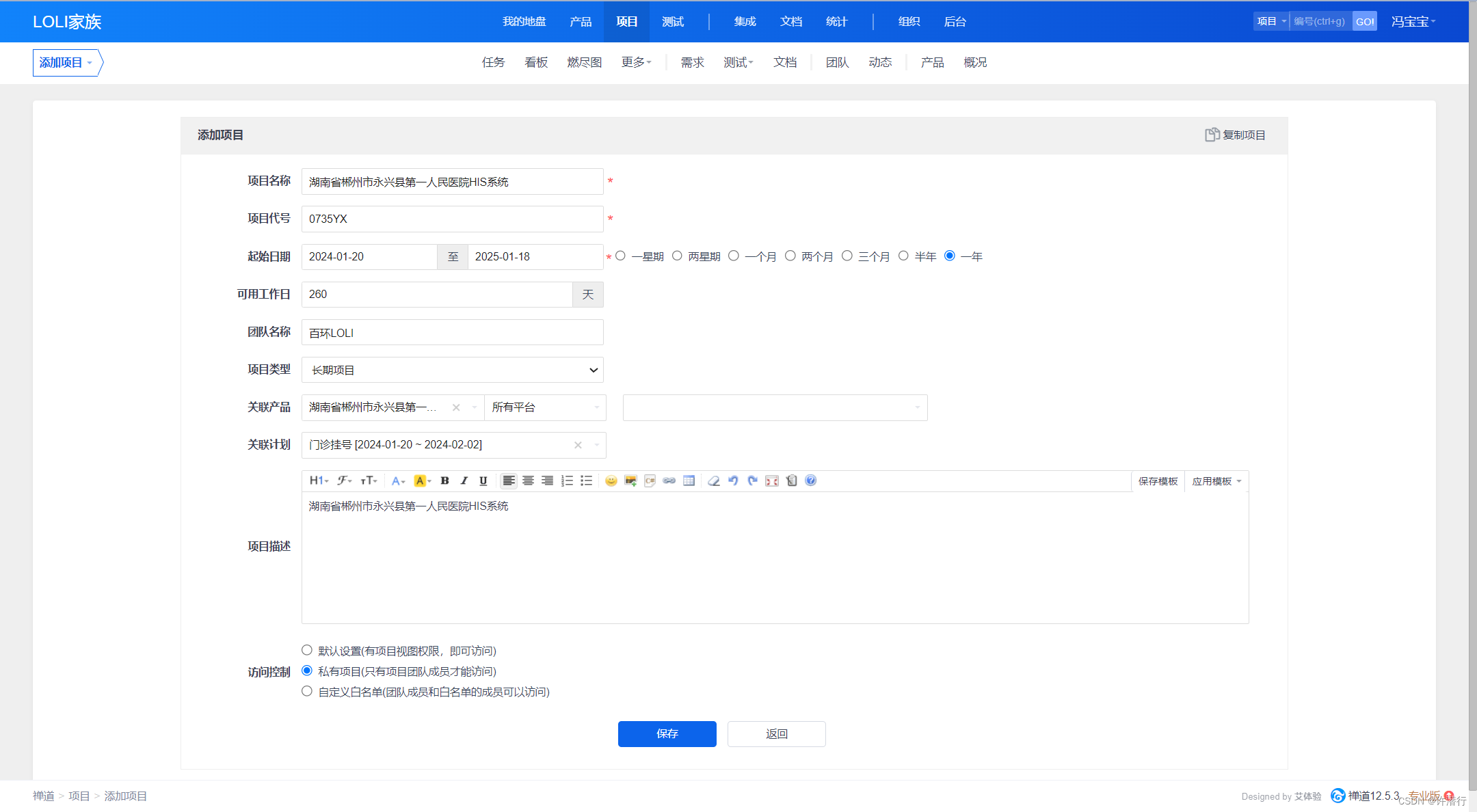Go to 我的地盘 in top navigation
The image size is (1477, 812).
click(524, 21)
